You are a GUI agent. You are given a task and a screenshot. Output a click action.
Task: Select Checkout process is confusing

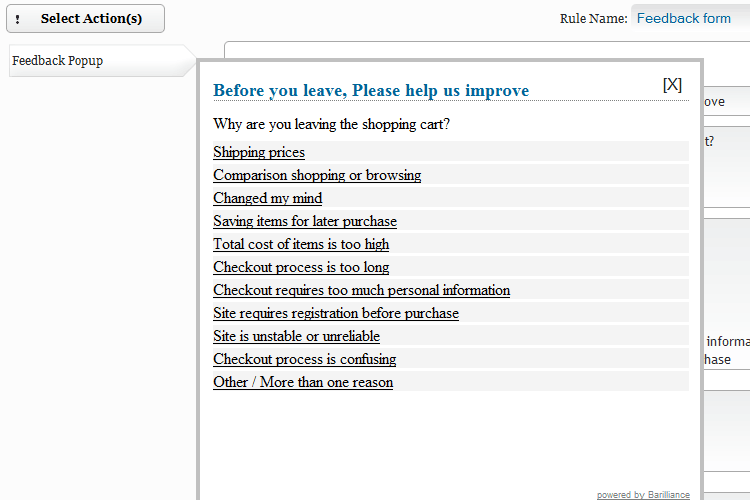pyautogui.click(x=305, y=358)
